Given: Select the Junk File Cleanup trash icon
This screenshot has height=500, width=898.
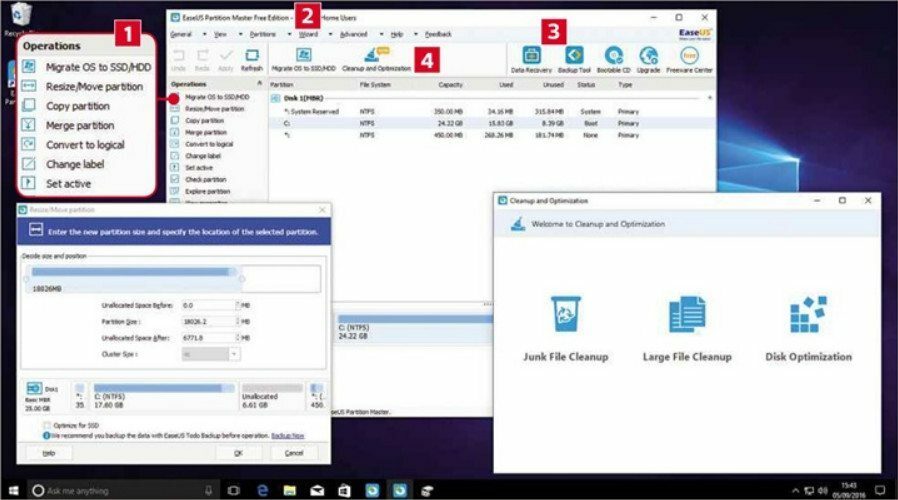Looking at the screenshot, I should (x=566, y=314).
